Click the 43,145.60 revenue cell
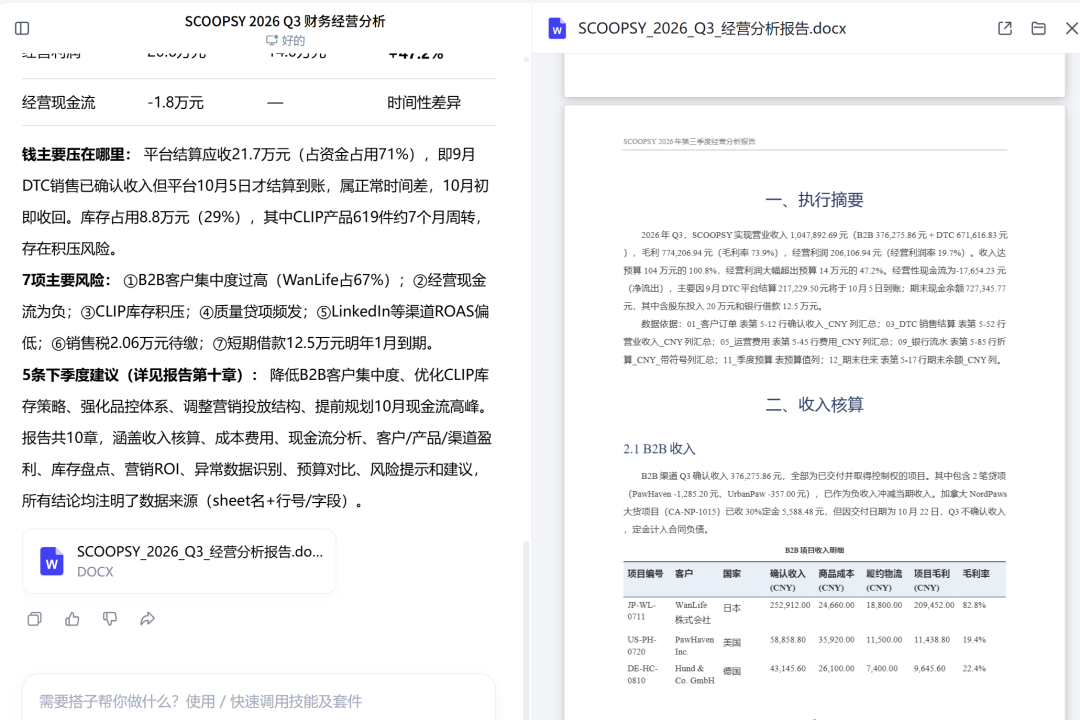This screenshot has height=720, width=1080. point(787,668)
